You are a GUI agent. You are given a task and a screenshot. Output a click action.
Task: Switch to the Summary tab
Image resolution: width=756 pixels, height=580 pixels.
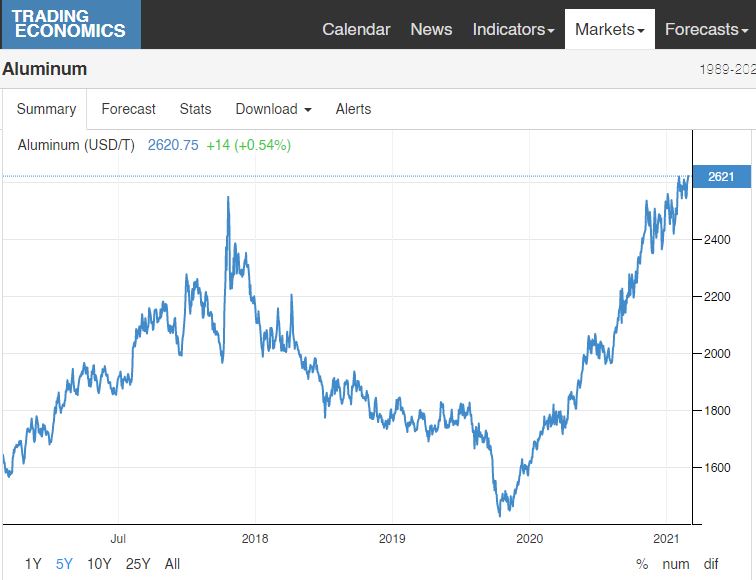coord(46,109)
